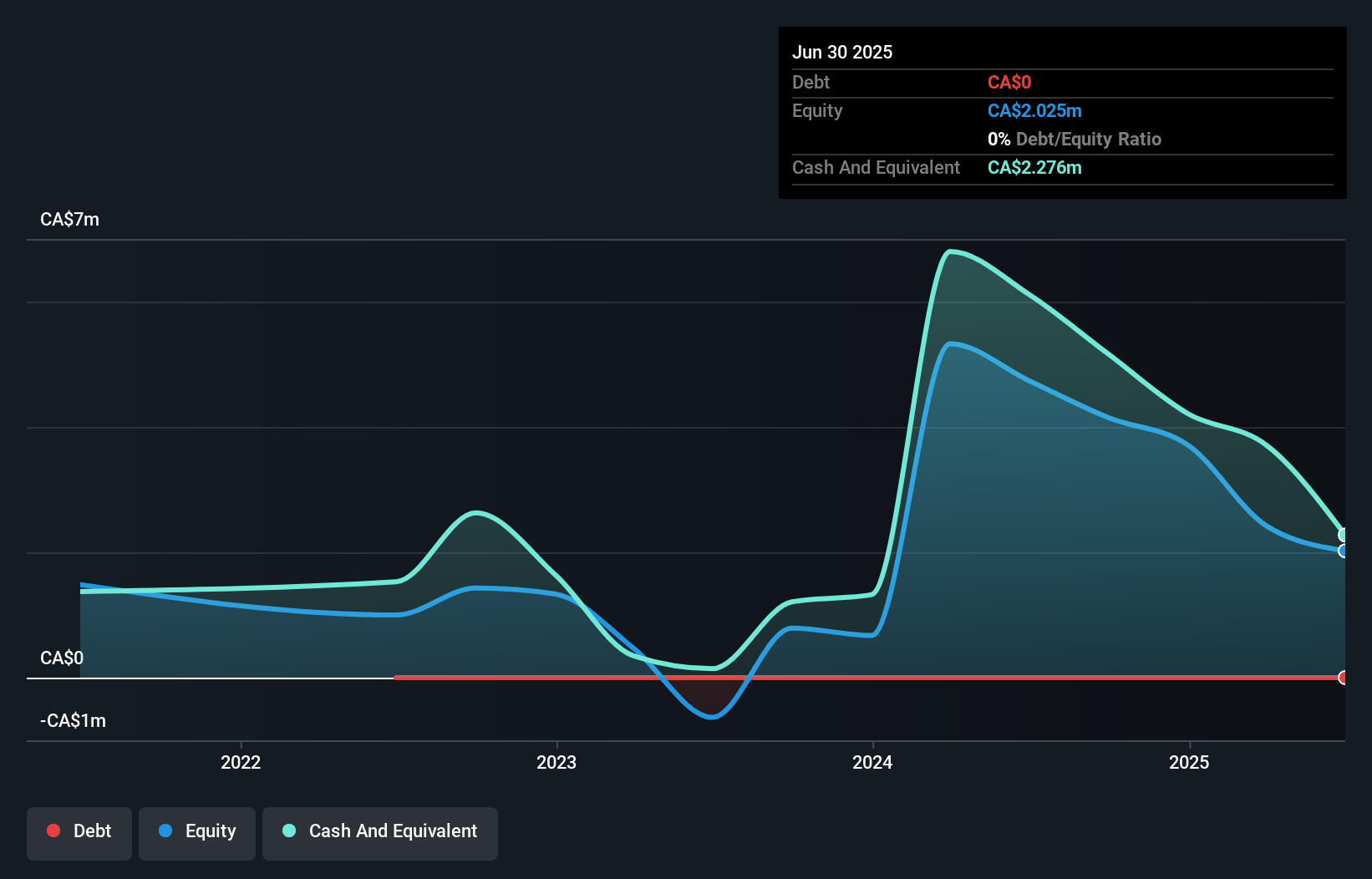Click the CA$2.025m equity value link
Image resolution: width=1372 pixels, height=879 pixels.
(1034, 110)
